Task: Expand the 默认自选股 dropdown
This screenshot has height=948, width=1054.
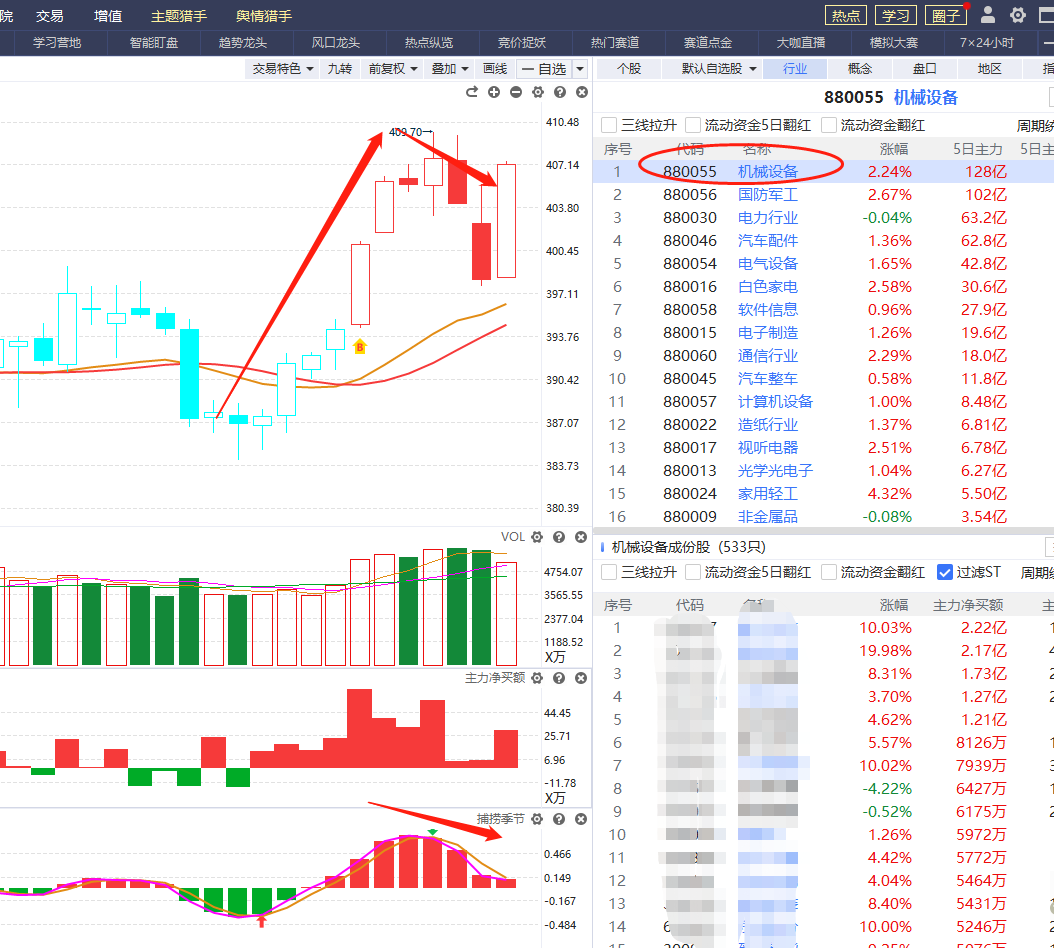Action: 718,69
